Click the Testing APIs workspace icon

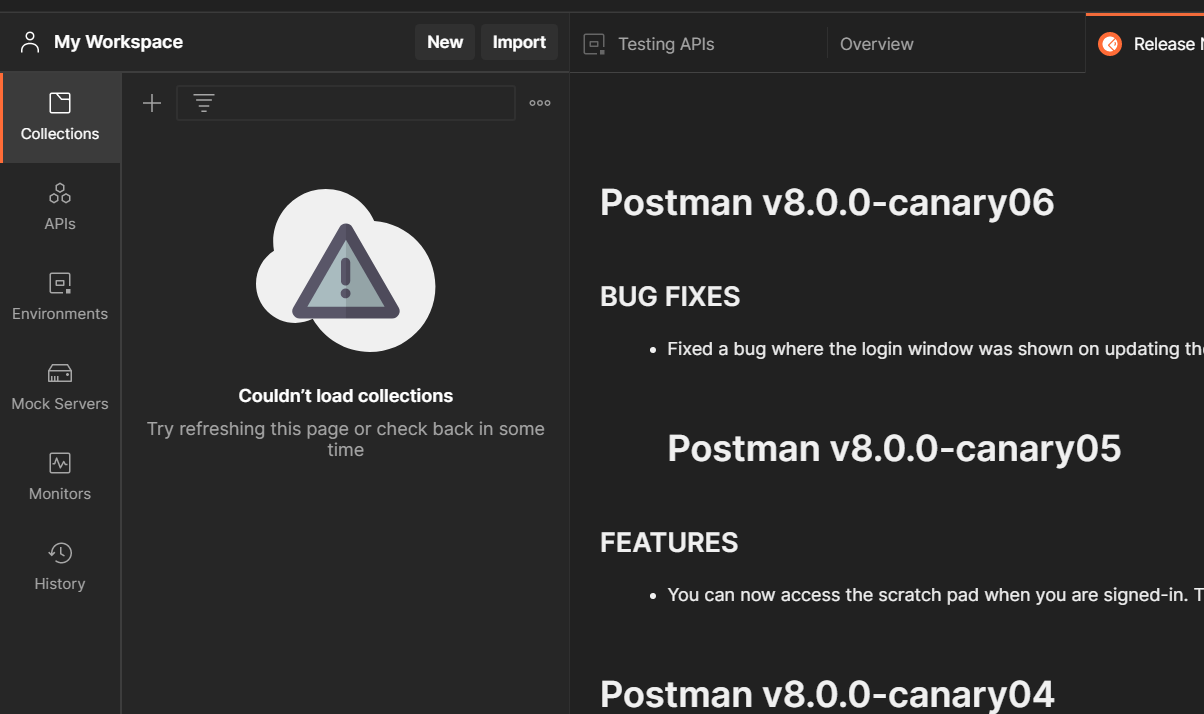coord(594,43)
